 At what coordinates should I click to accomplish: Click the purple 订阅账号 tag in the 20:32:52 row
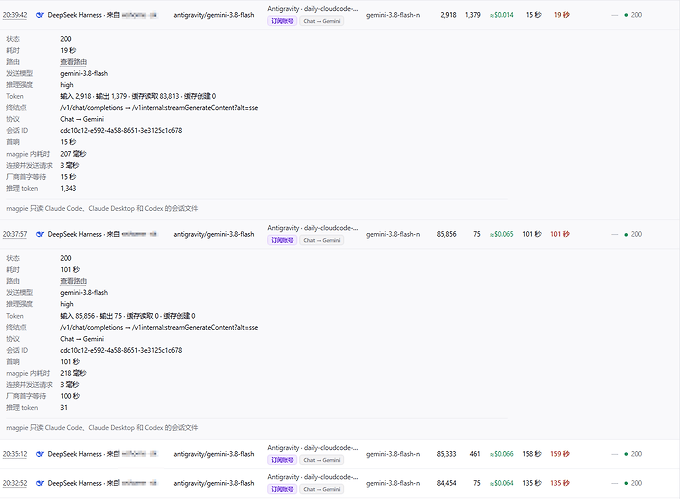(282, 489)
